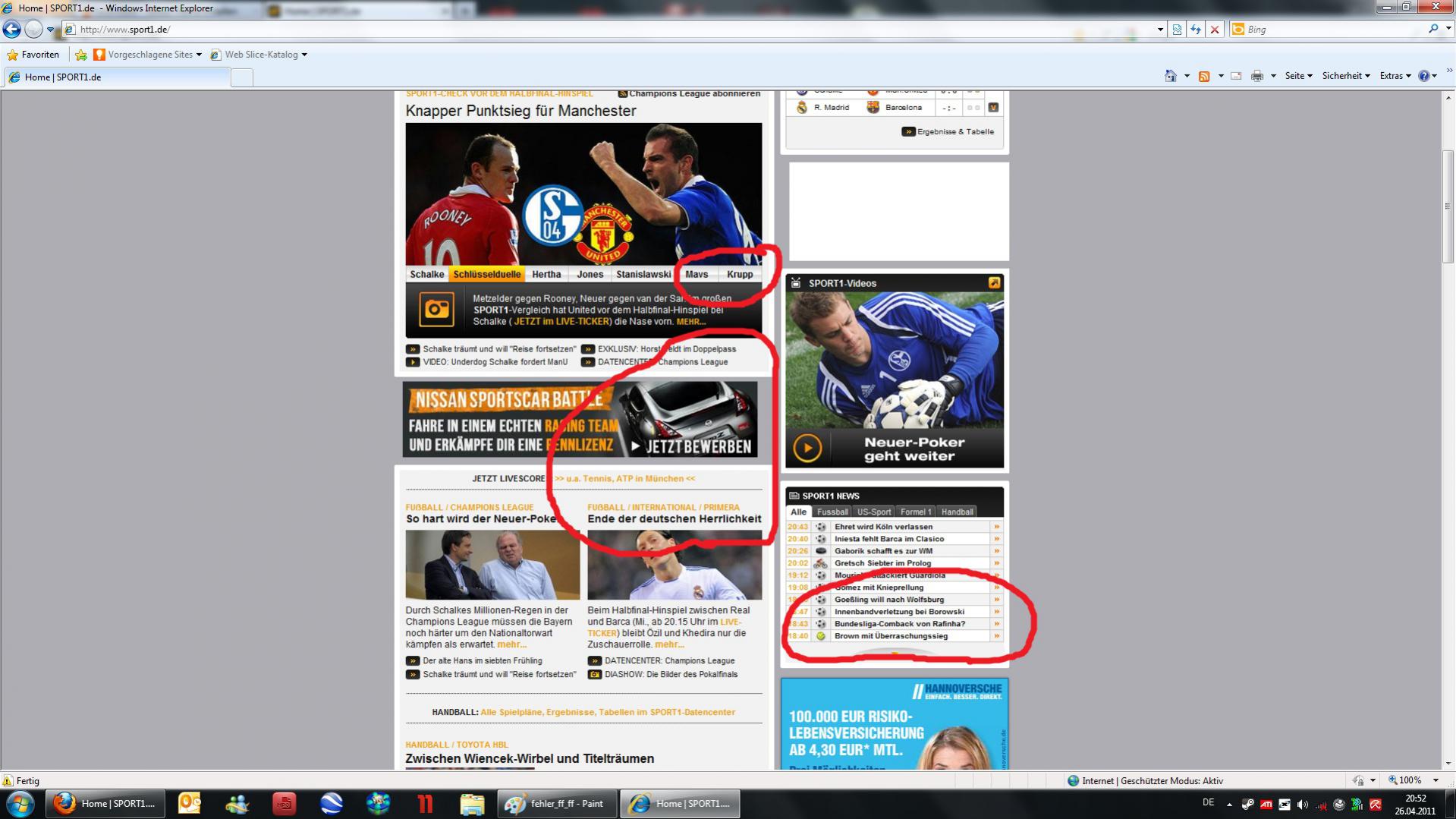Viewport: 1456px width, 819px height.
Task: Open Outlook from the taskbar
Action: pos(189,803)
